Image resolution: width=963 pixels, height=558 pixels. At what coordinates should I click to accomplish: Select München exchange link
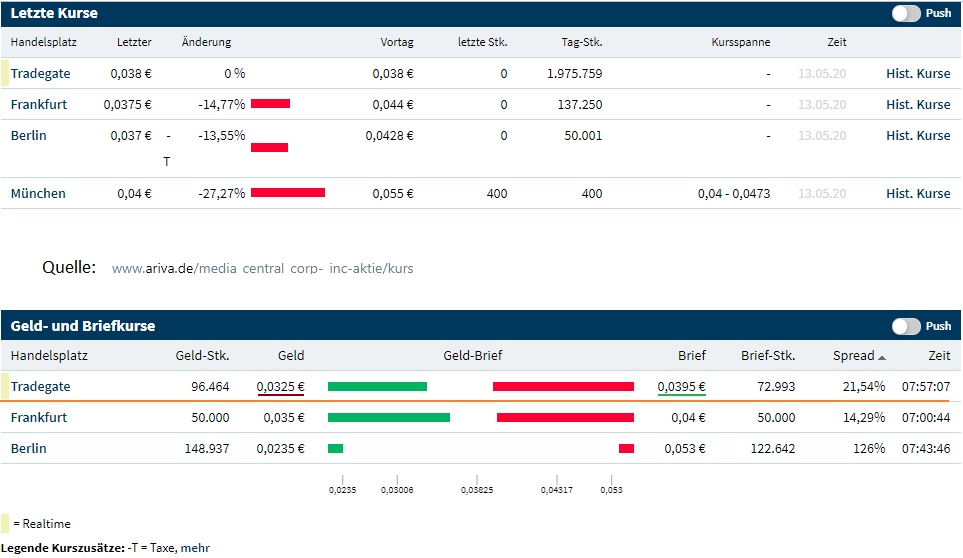point(38,193)
